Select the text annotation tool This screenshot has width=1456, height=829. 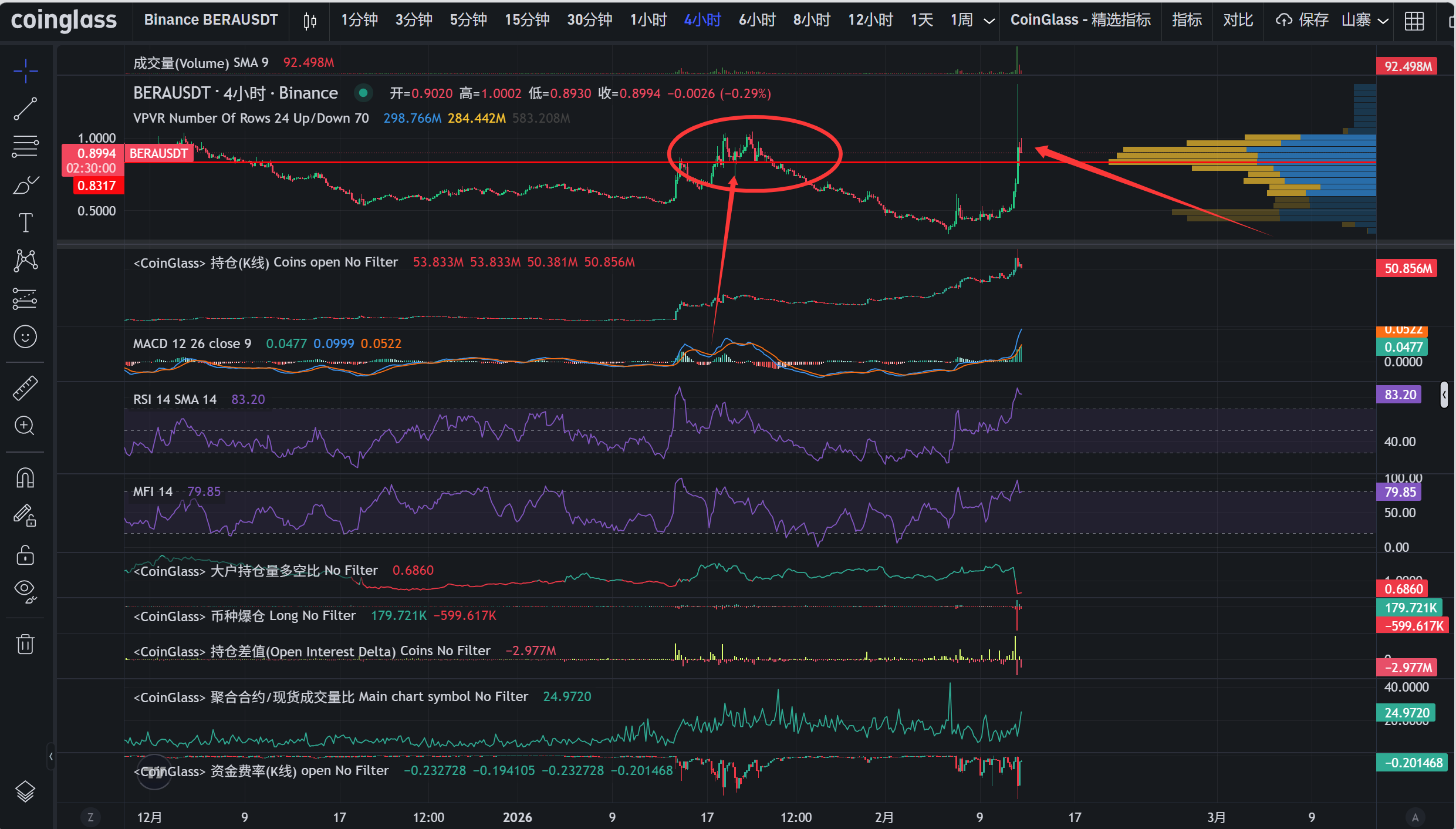(x=25, y=223)
